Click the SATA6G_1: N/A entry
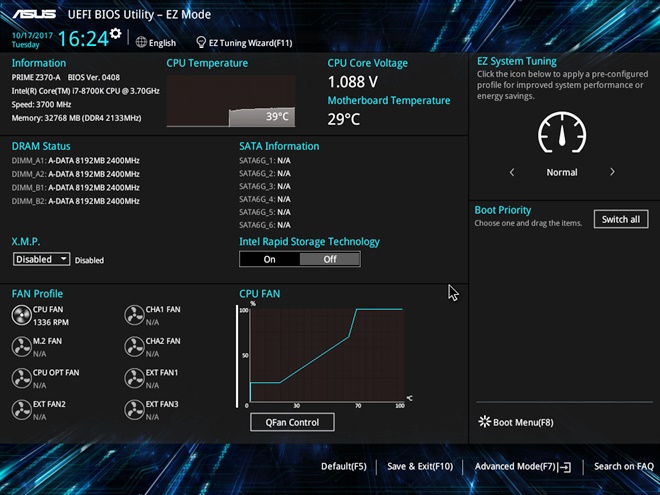 [265, 160]
